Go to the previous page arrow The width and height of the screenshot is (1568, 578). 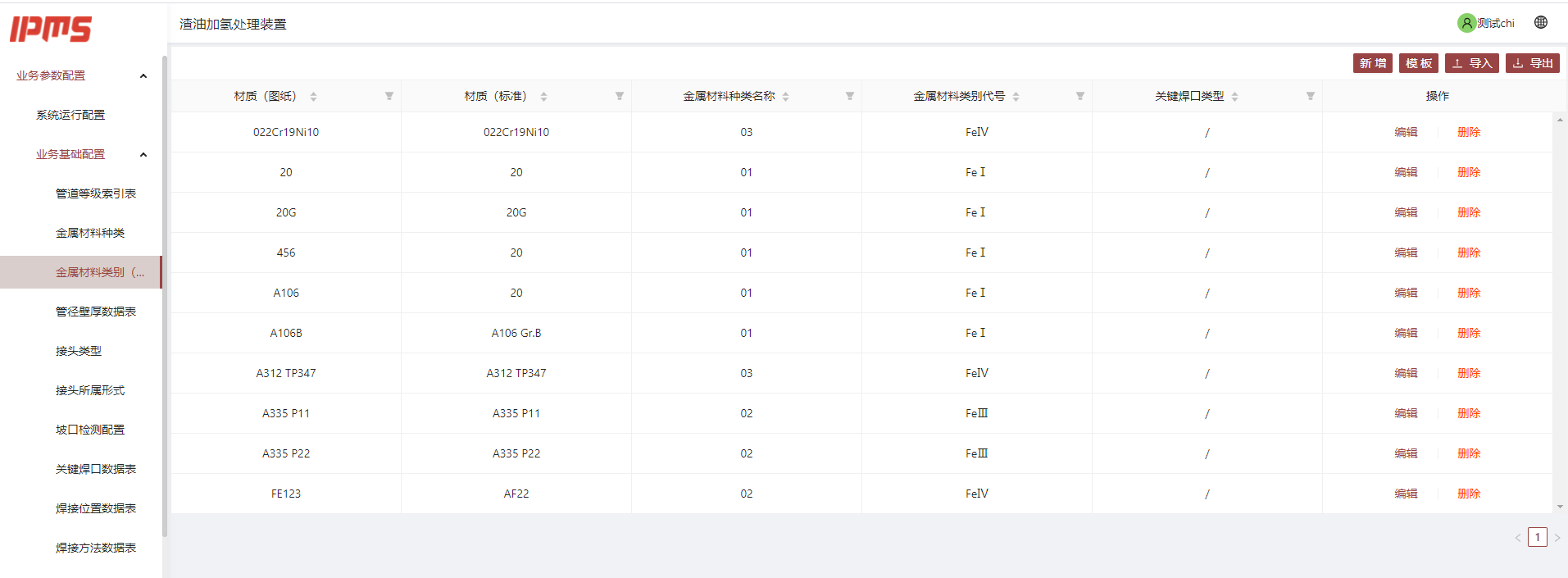pyautogui.click(x=1518, y=538)
